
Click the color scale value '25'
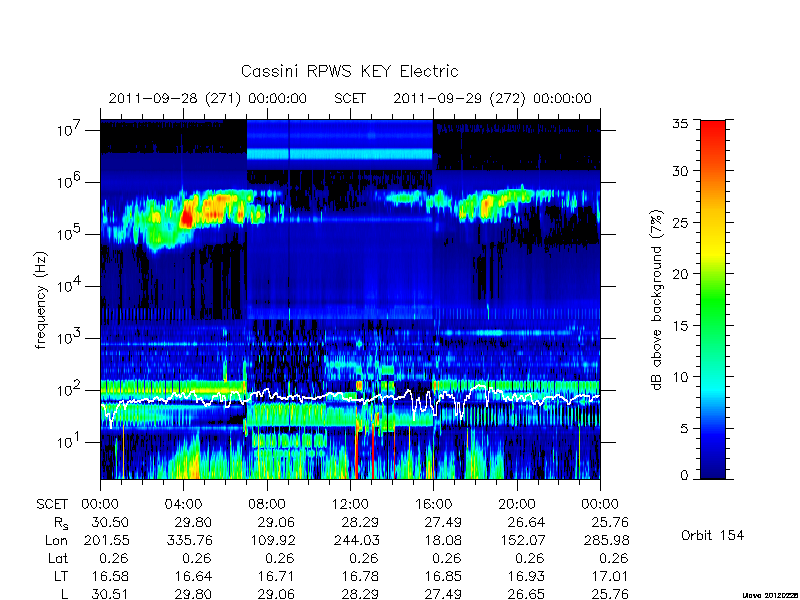pyautogui.click(x=680, y=222)
